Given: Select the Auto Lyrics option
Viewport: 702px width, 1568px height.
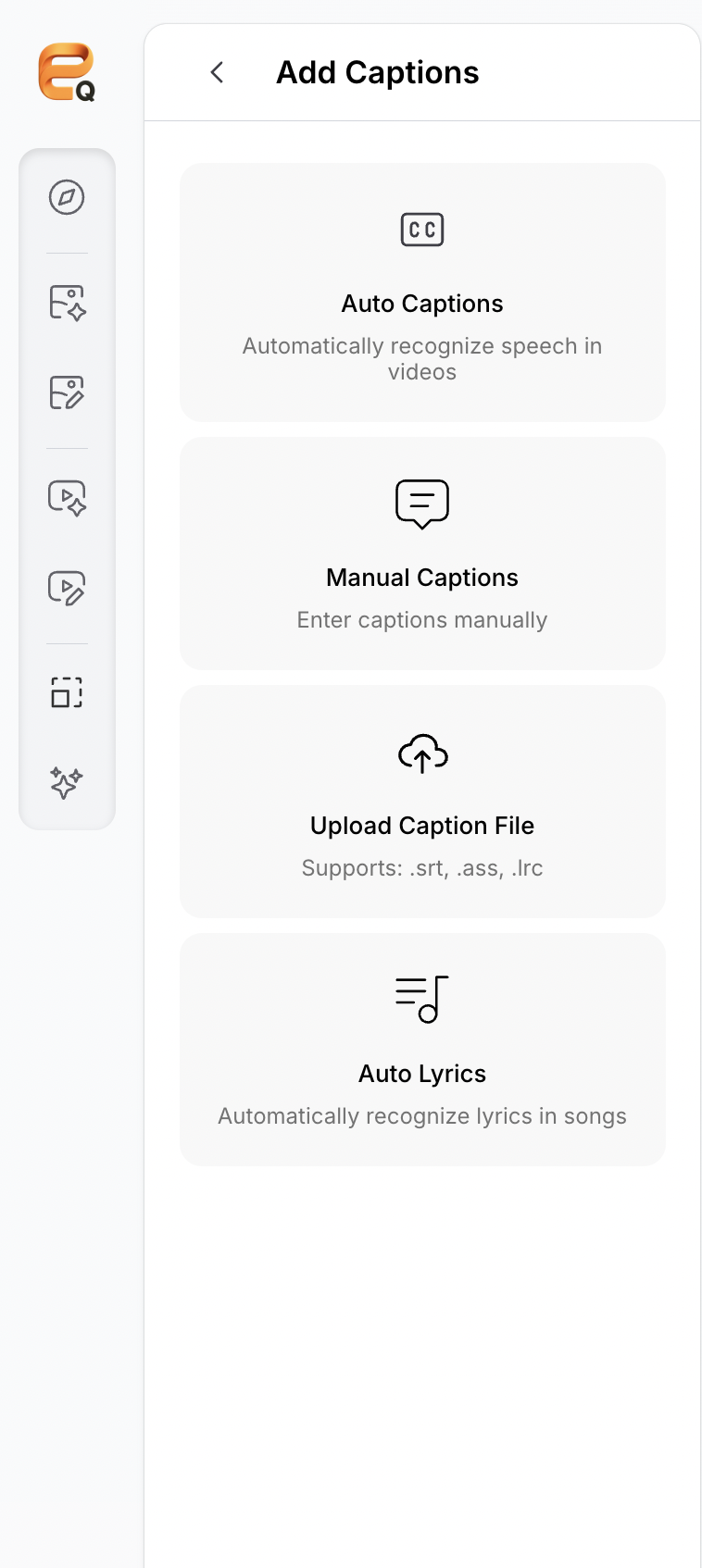Looking at the screenshot, I should pos(422,1050).
